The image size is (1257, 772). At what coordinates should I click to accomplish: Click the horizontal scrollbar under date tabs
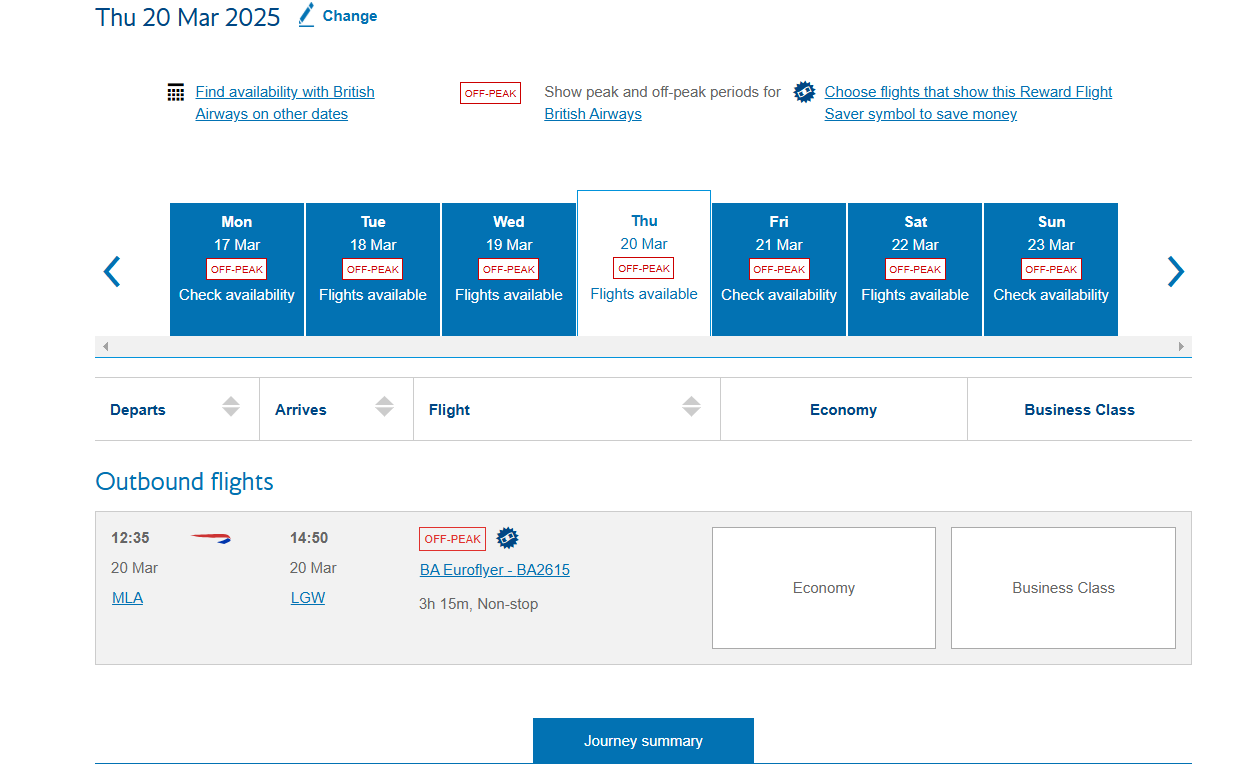click(643, 346)
